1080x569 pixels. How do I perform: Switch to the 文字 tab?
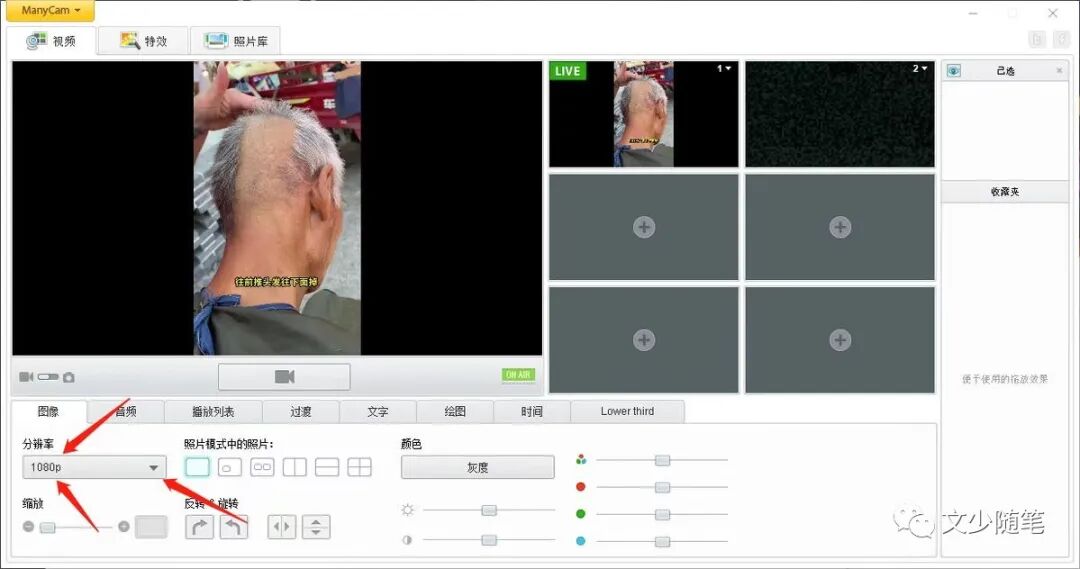[x=377, y=411]
